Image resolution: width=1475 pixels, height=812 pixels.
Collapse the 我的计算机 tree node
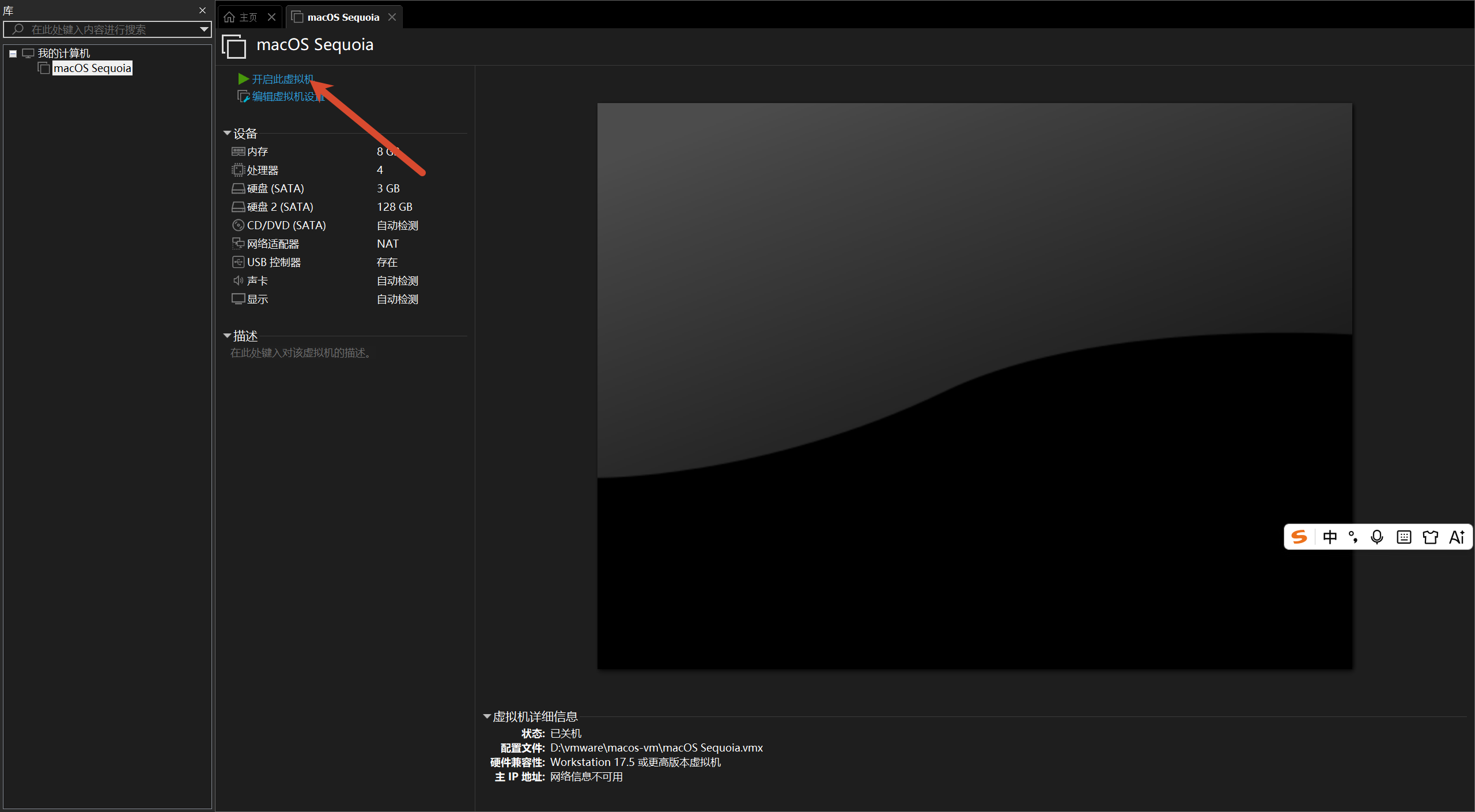(x=13, y=54)
